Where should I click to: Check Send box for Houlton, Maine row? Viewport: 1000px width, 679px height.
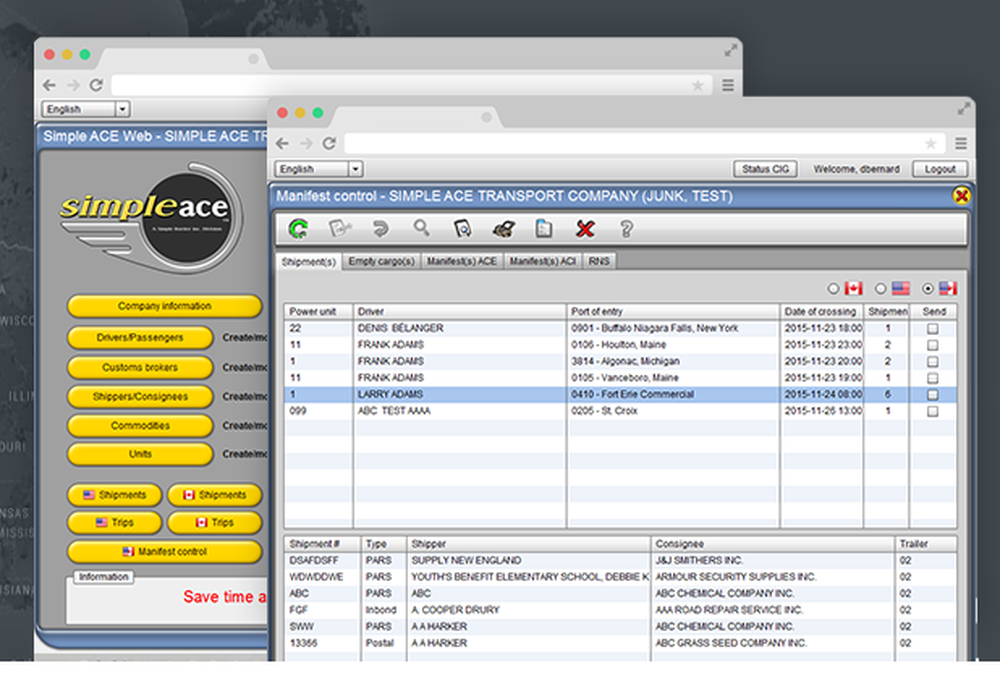[x=932, y=345]
